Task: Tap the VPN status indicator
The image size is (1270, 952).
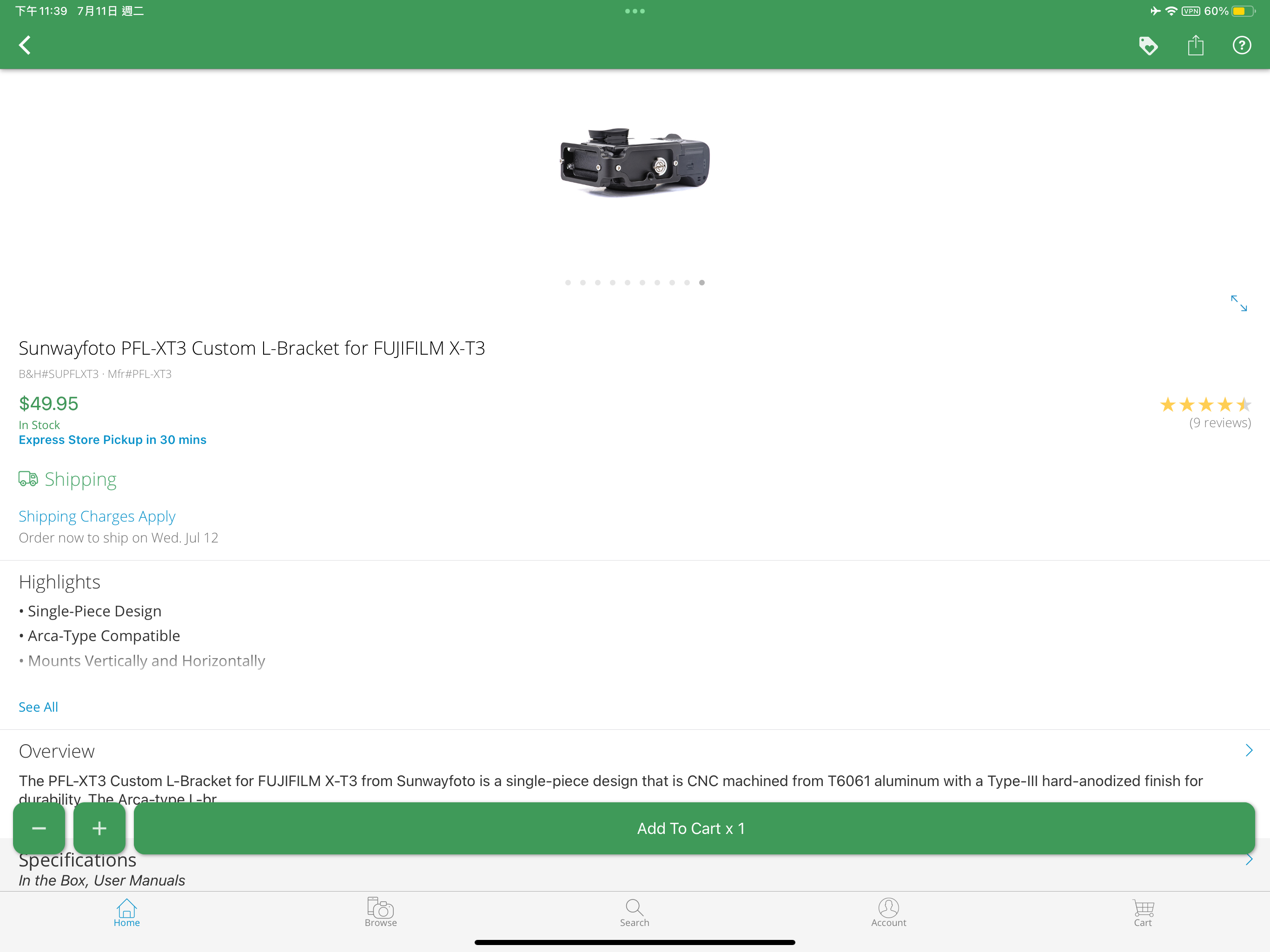Action: pos(1191,11)
